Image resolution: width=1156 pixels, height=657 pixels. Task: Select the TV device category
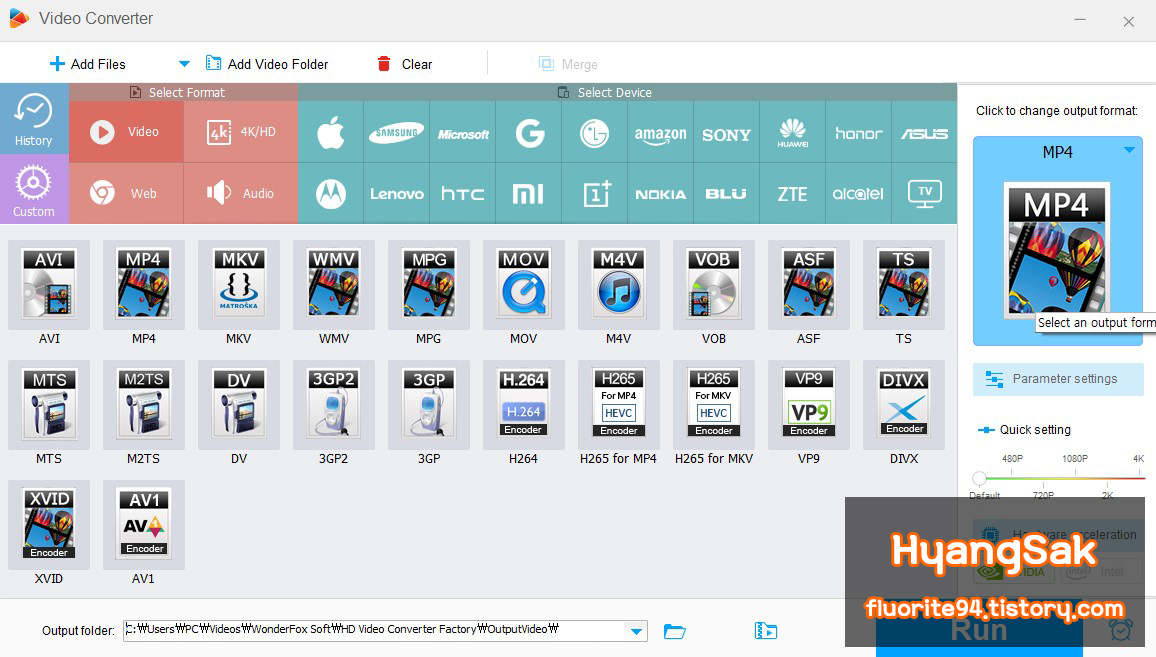(x=925, y=194)
